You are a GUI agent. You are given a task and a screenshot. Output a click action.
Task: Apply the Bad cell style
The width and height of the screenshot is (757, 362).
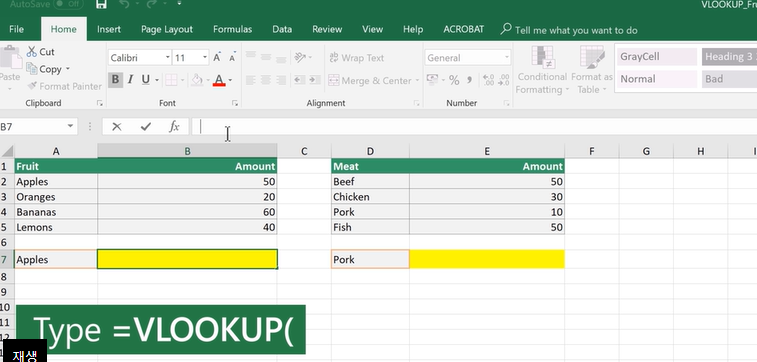coord(729,79)
